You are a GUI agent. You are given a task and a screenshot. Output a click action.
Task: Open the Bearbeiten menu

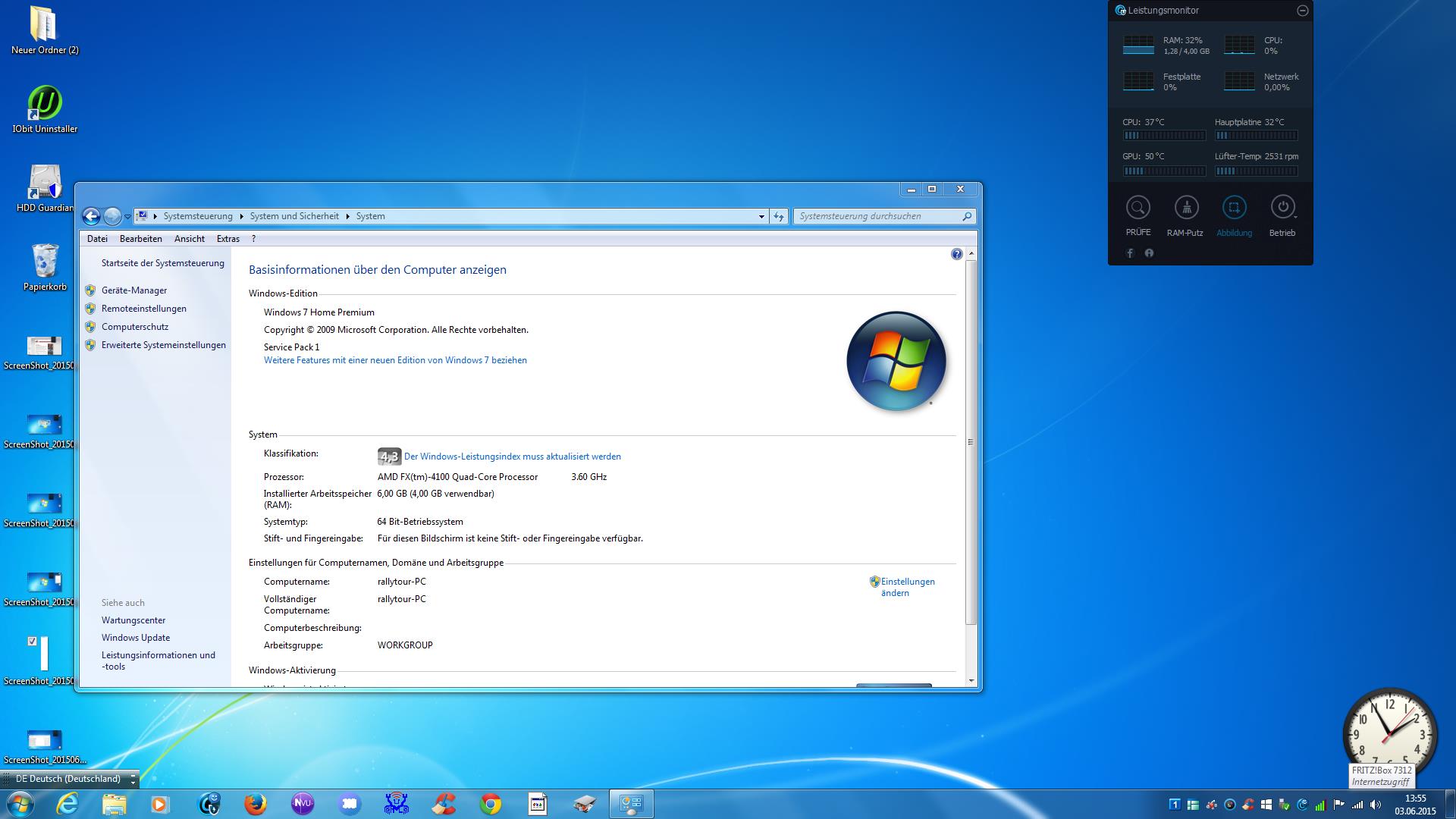coord(140,238)
